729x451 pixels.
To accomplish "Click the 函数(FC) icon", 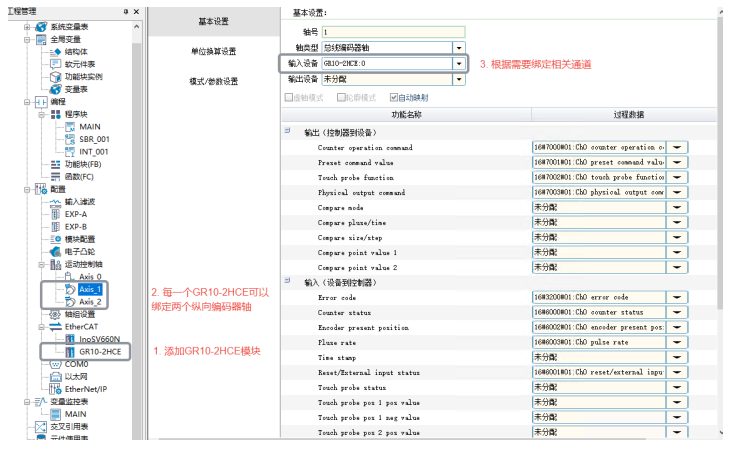I will click(x=55, y=177).
